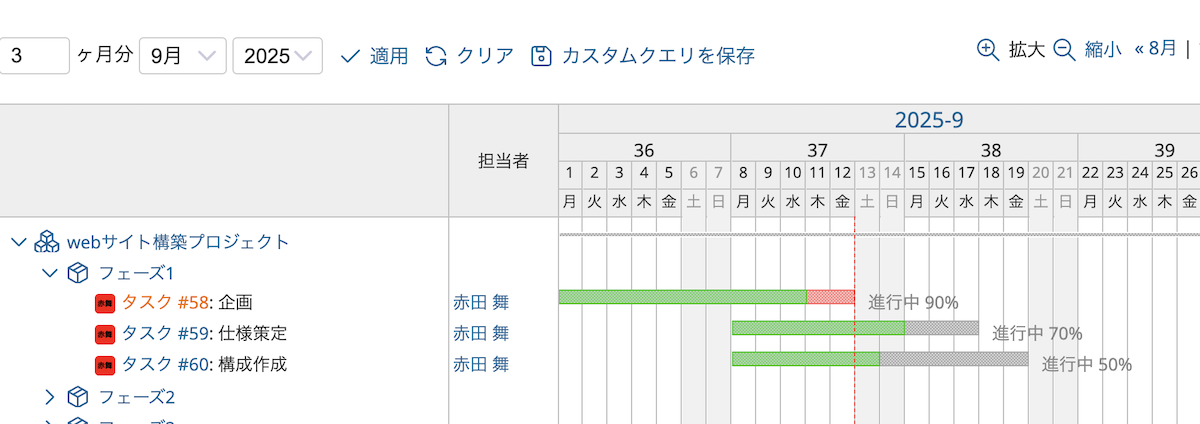
Task: Click the months count input field
Action: 35,56
